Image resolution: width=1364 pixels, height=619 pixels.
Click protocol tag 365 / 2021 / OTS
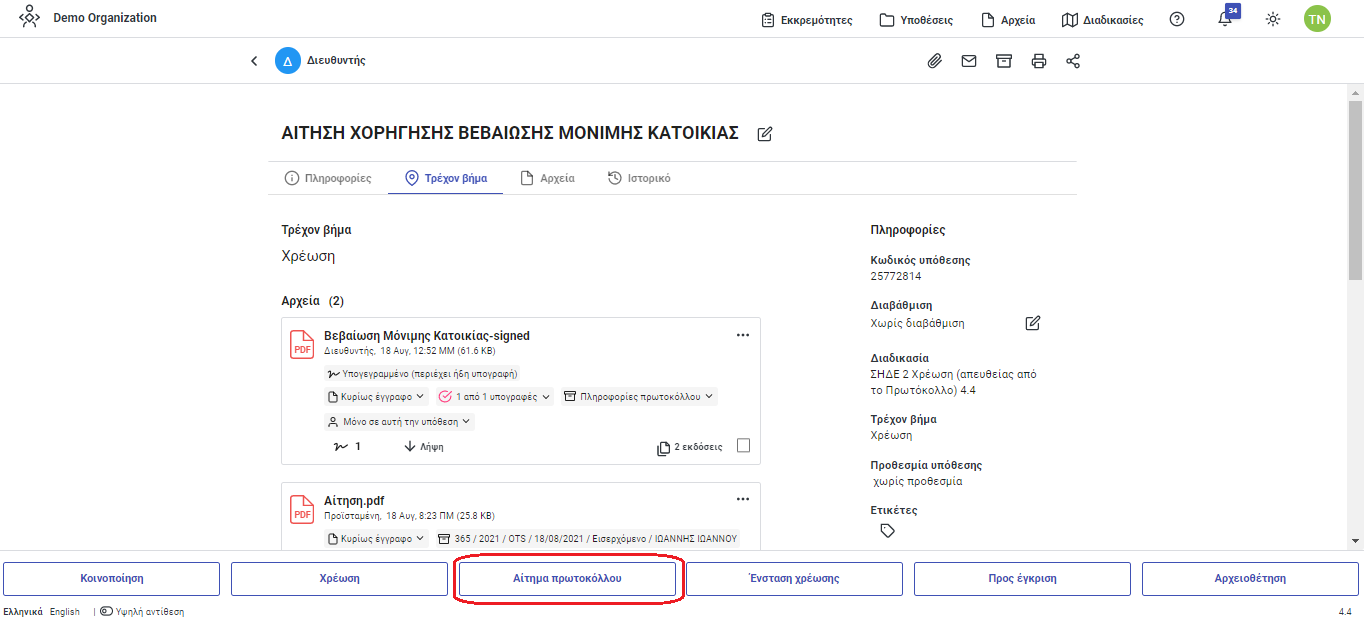(x=588, y=538)
